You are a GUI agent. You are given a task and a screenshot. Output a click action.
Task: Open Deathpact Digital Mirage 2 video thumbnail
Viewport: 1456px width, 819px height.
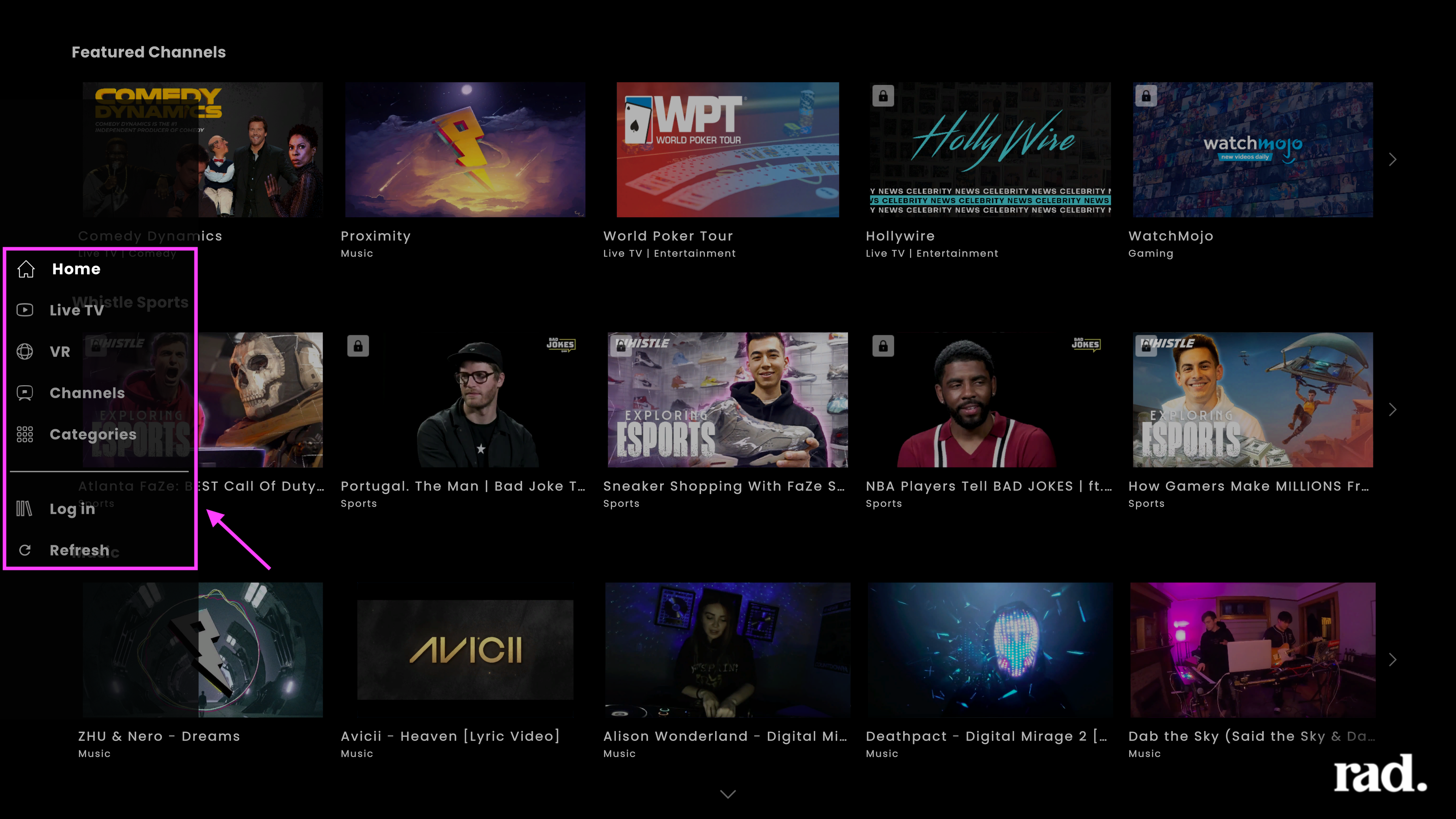click(x=990, y=650)
